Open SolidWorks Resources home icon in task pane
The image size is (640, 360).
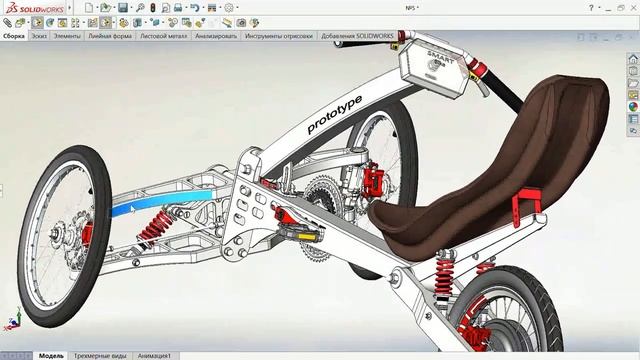click(633, 59)
